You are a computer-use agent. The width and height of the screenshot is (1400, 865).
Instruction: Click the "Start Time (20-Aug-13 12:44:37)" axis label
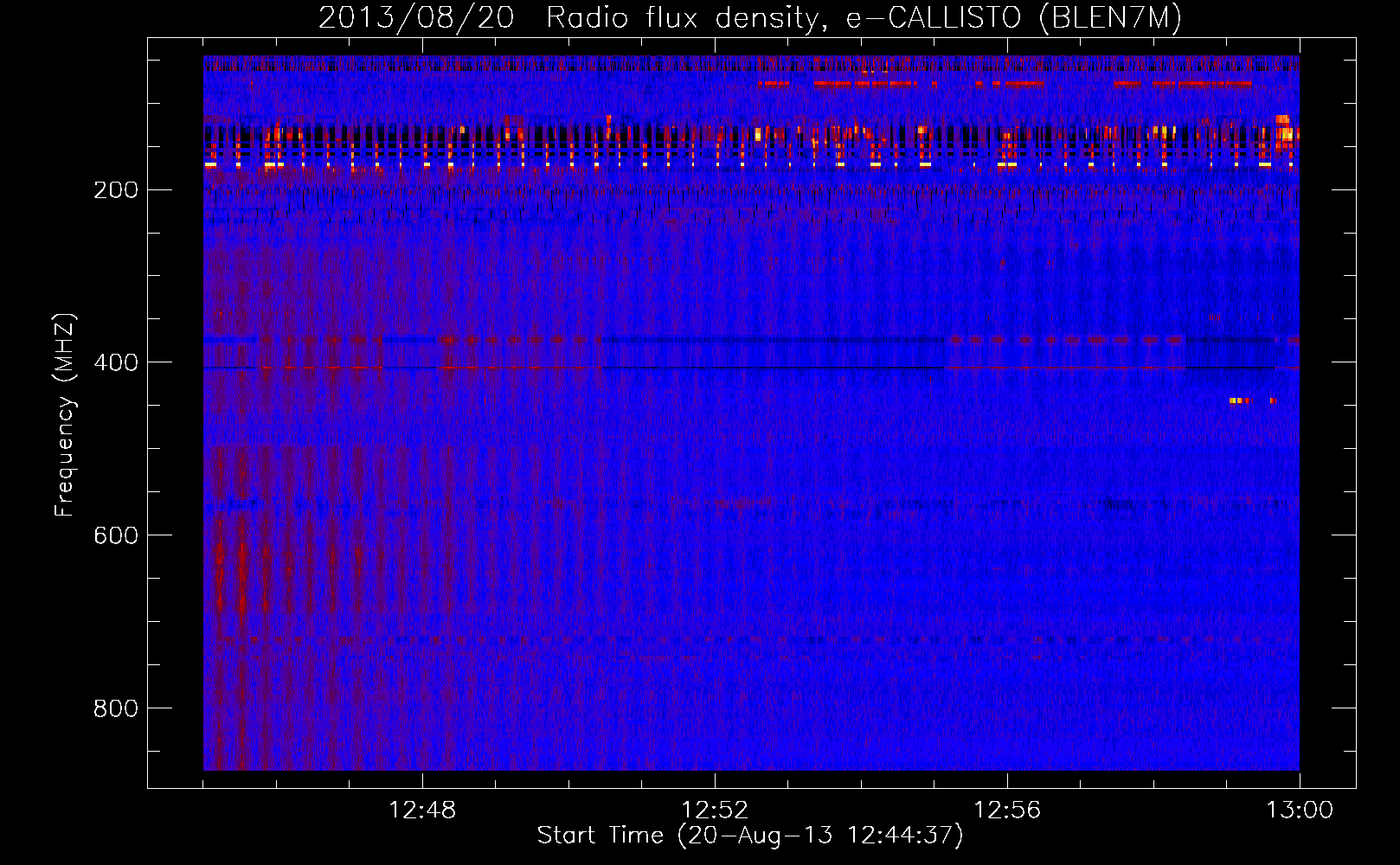pyautogui.click(x=750, y=836)
